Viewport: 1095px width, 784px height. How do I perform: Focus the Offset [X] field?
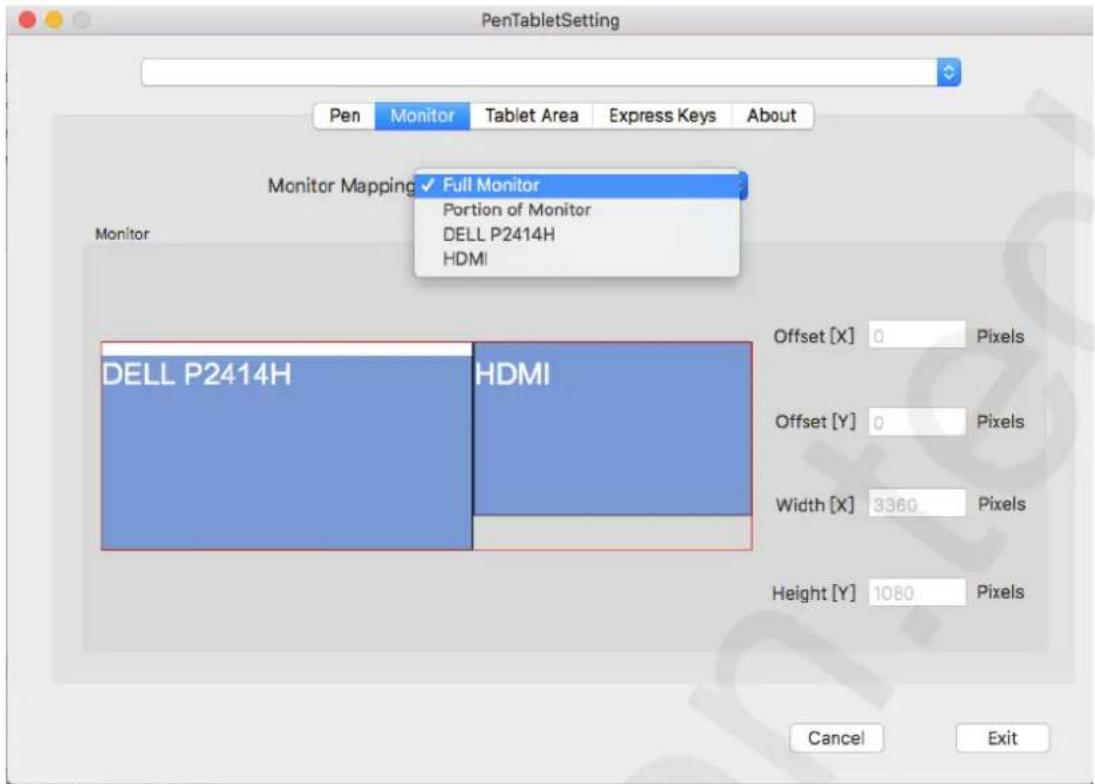917,336
